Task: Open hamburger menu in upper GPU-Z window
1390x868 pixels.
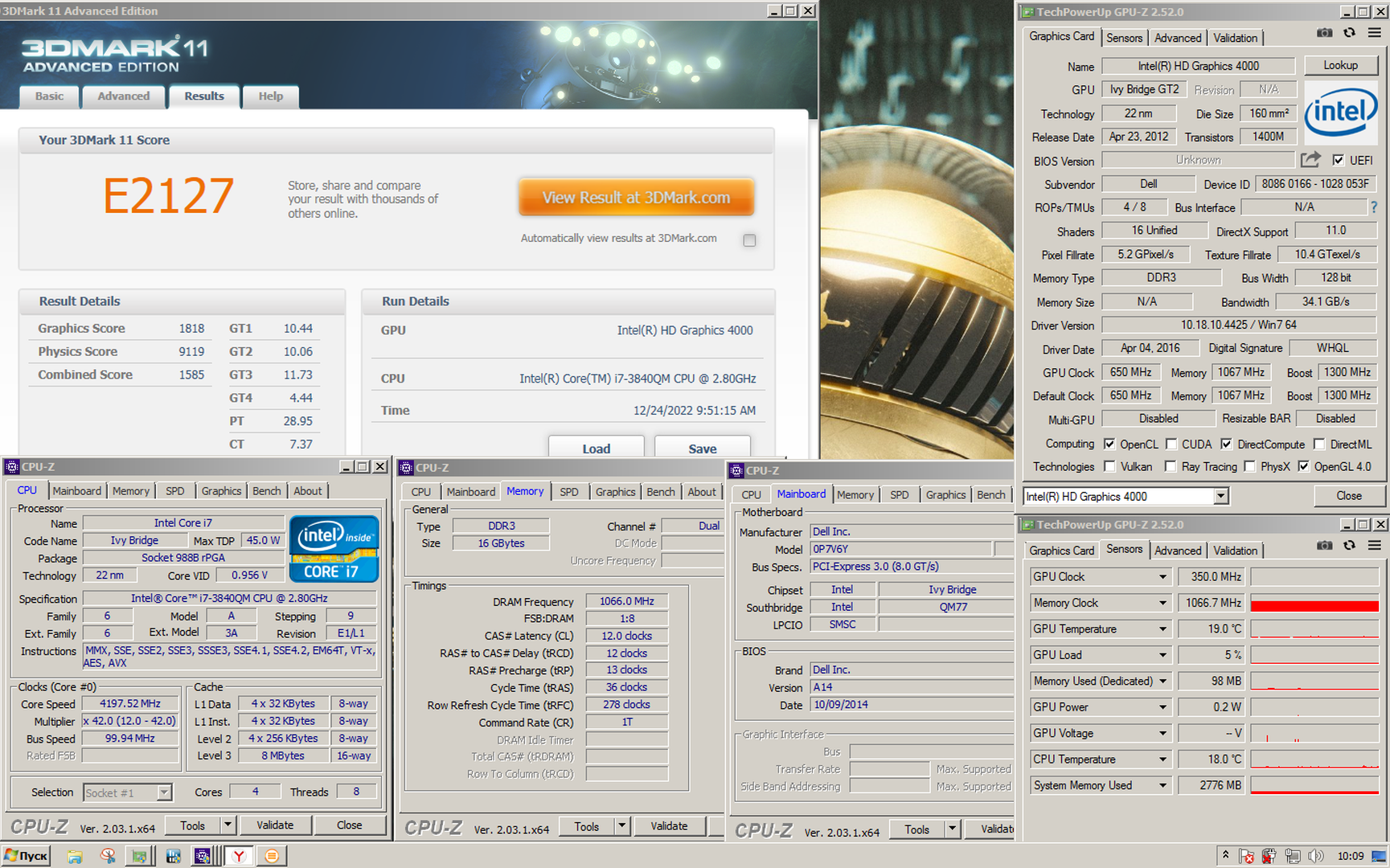Action: pyautogui.click(x=1374, y=33)
